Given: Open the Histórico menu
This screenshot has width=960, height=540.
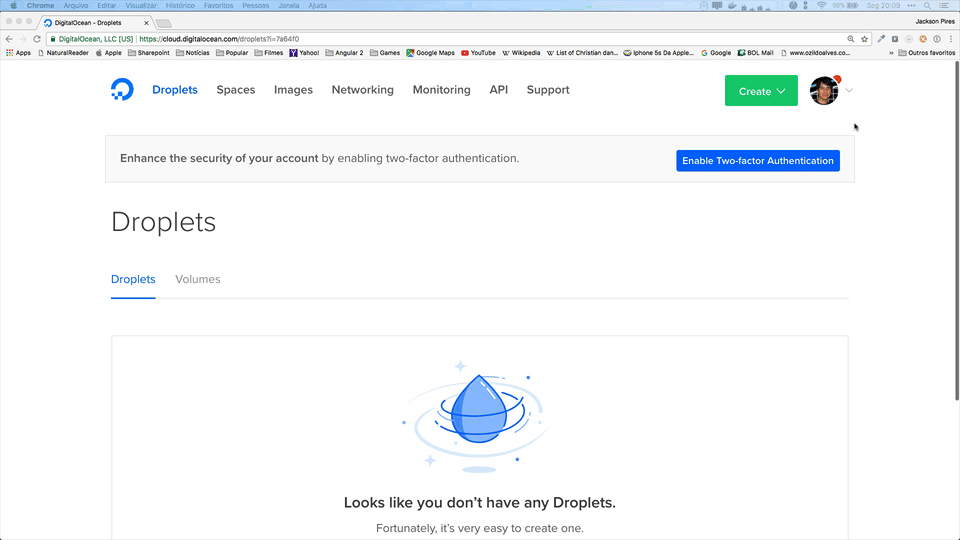Looking at the screenshot, I should pos(180,6).
